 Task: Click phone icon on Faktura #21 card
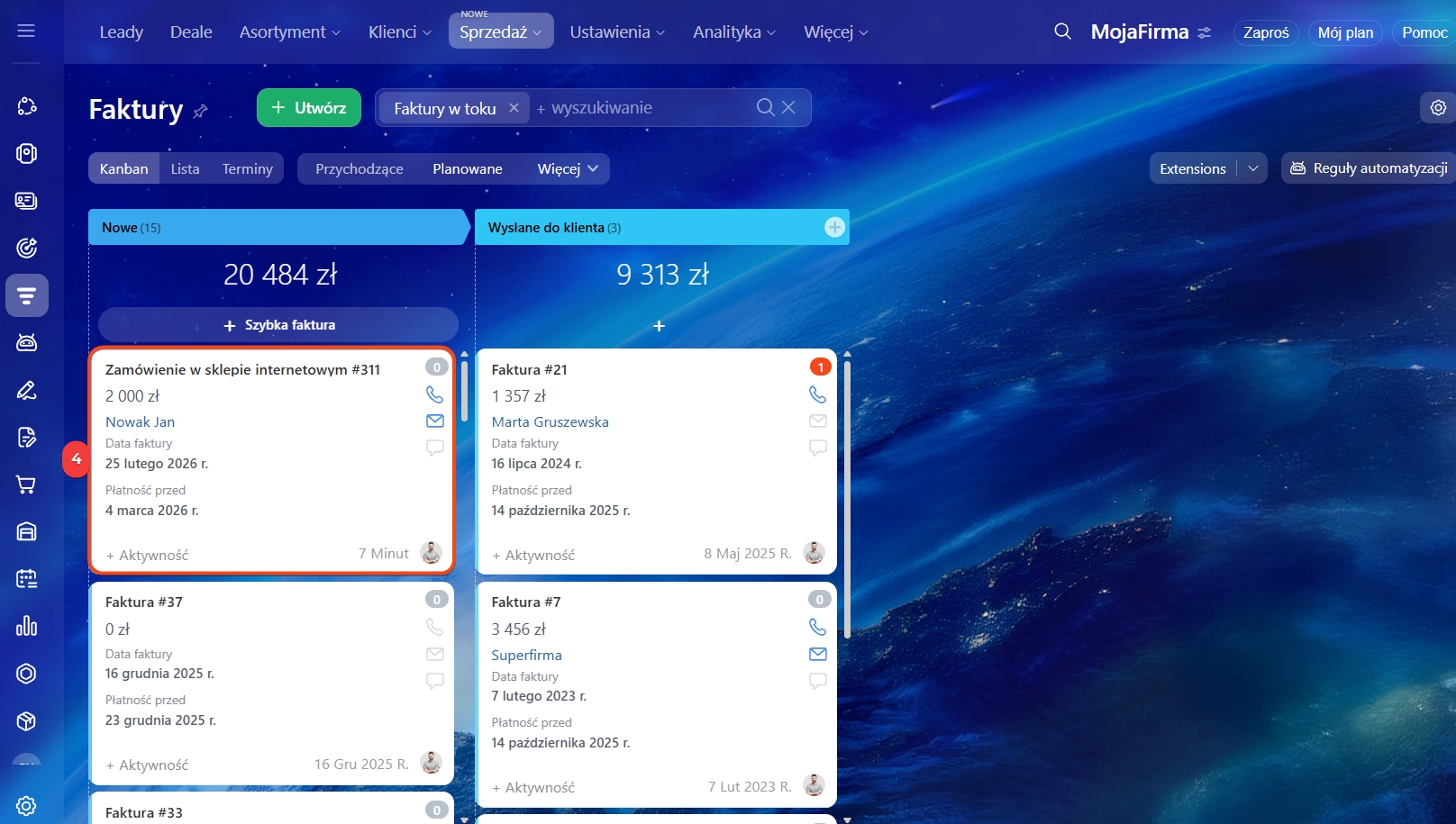tap(818, 394)
